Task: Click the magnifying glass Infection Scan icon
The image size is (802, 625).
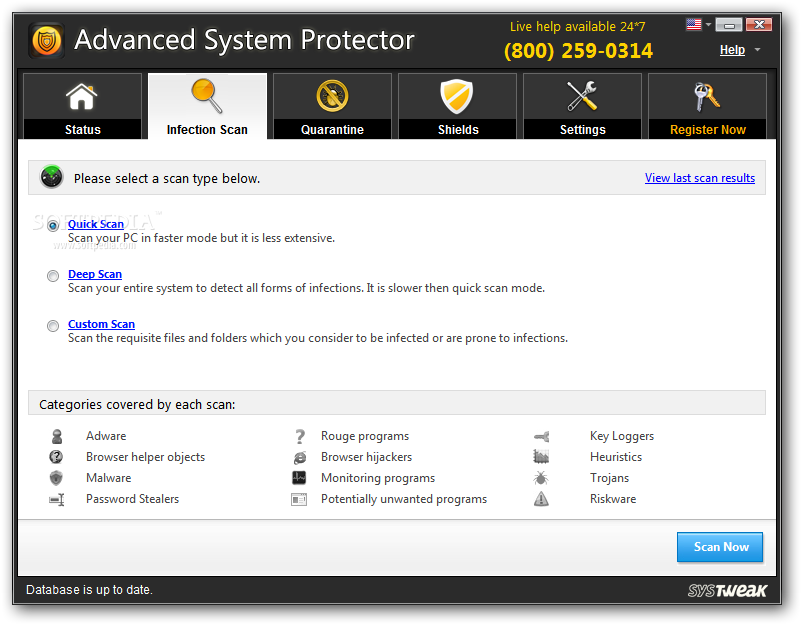Action: coord(207,96)
